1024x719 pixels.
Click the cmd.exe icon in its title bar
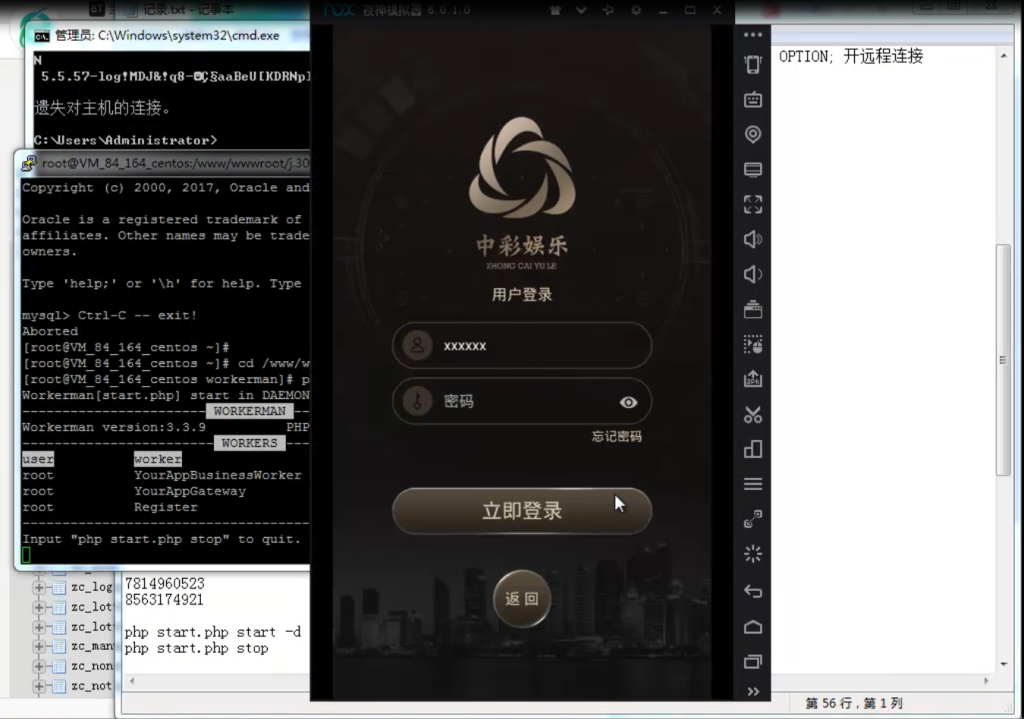click(x=42, y=36)
